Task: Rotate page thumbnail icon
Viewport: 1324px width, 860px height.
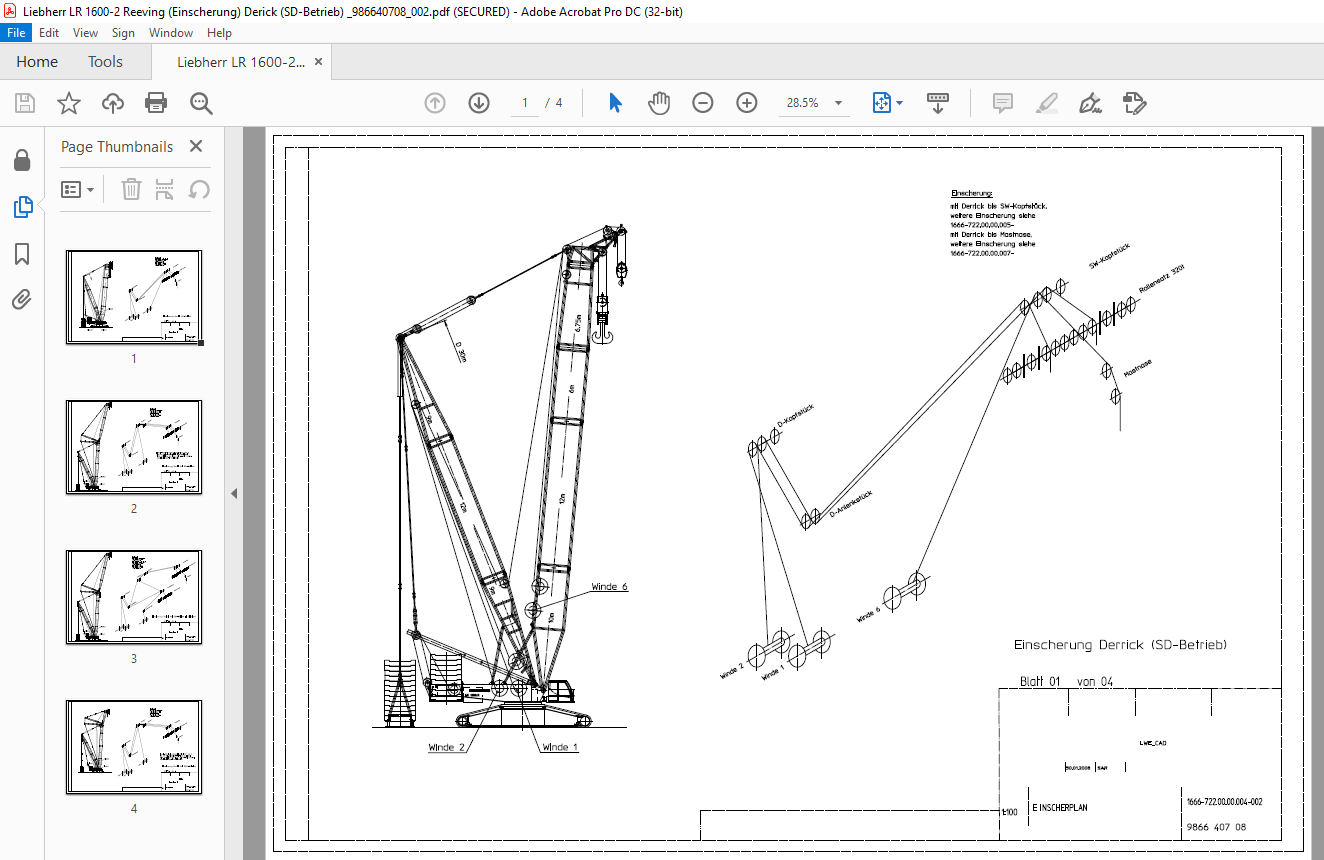Action: 199,189
